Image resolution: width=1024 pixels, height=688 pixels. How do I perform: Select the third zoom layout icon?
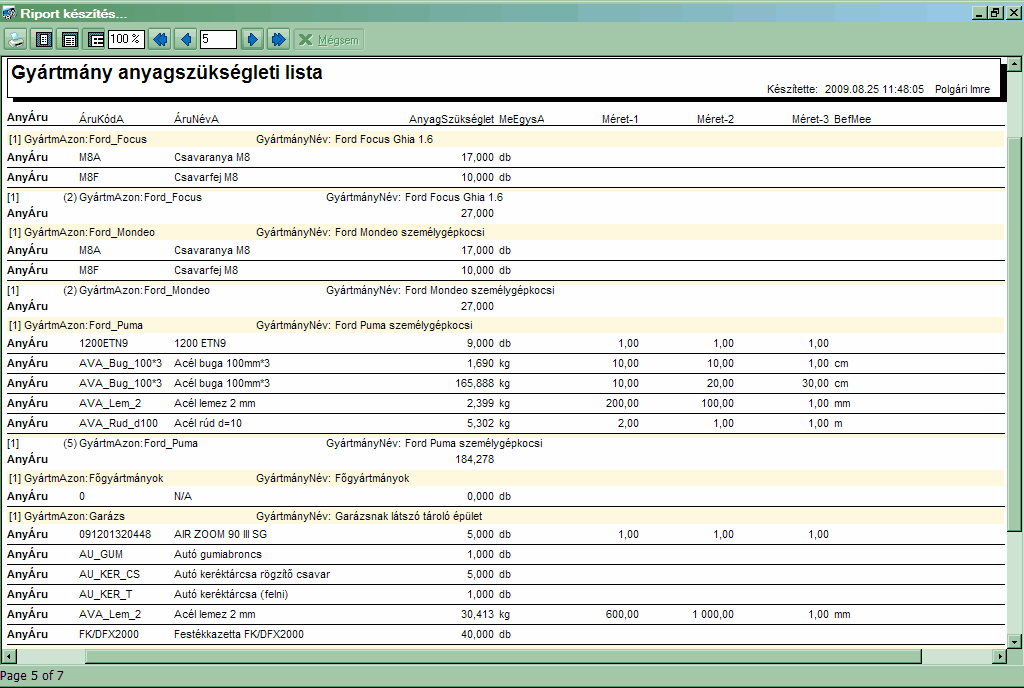(x=95, y=40)
